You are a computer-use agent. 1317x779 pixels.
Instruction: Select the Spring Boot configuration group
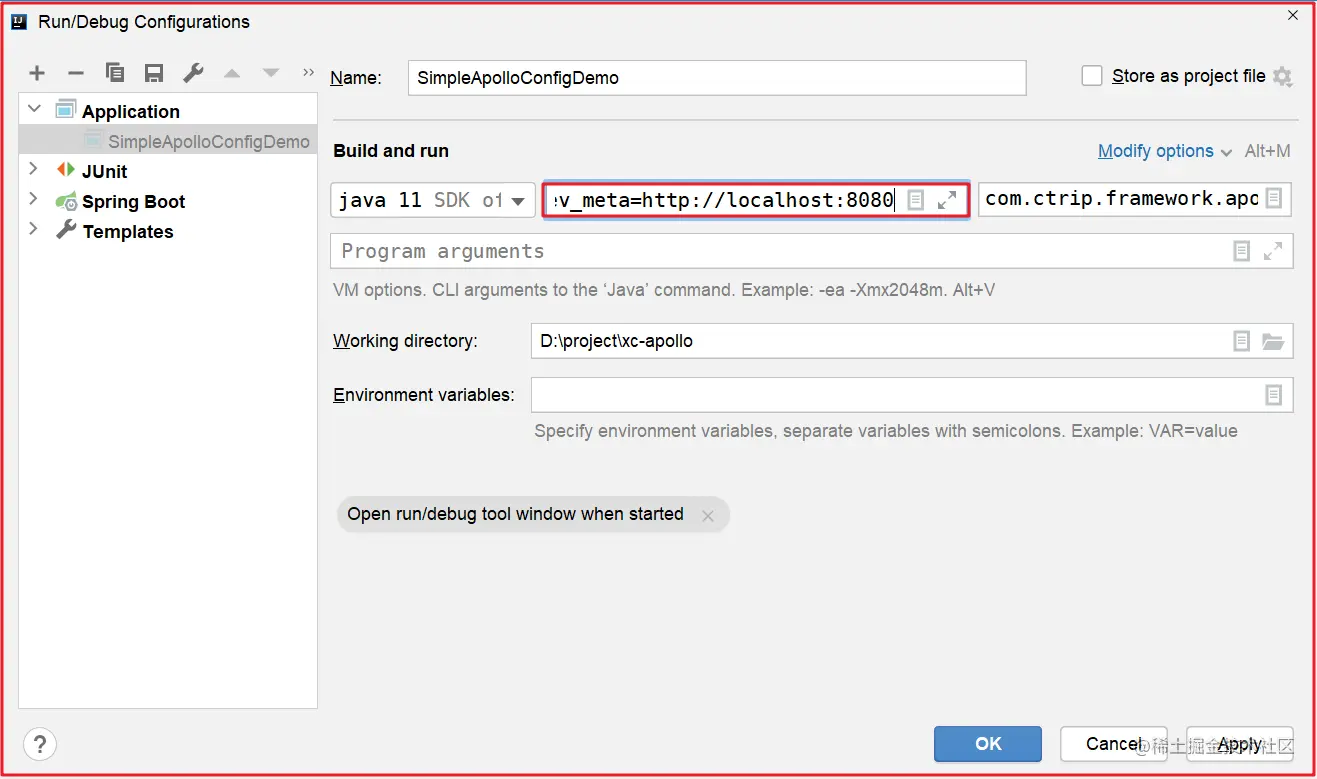point(133,201)
